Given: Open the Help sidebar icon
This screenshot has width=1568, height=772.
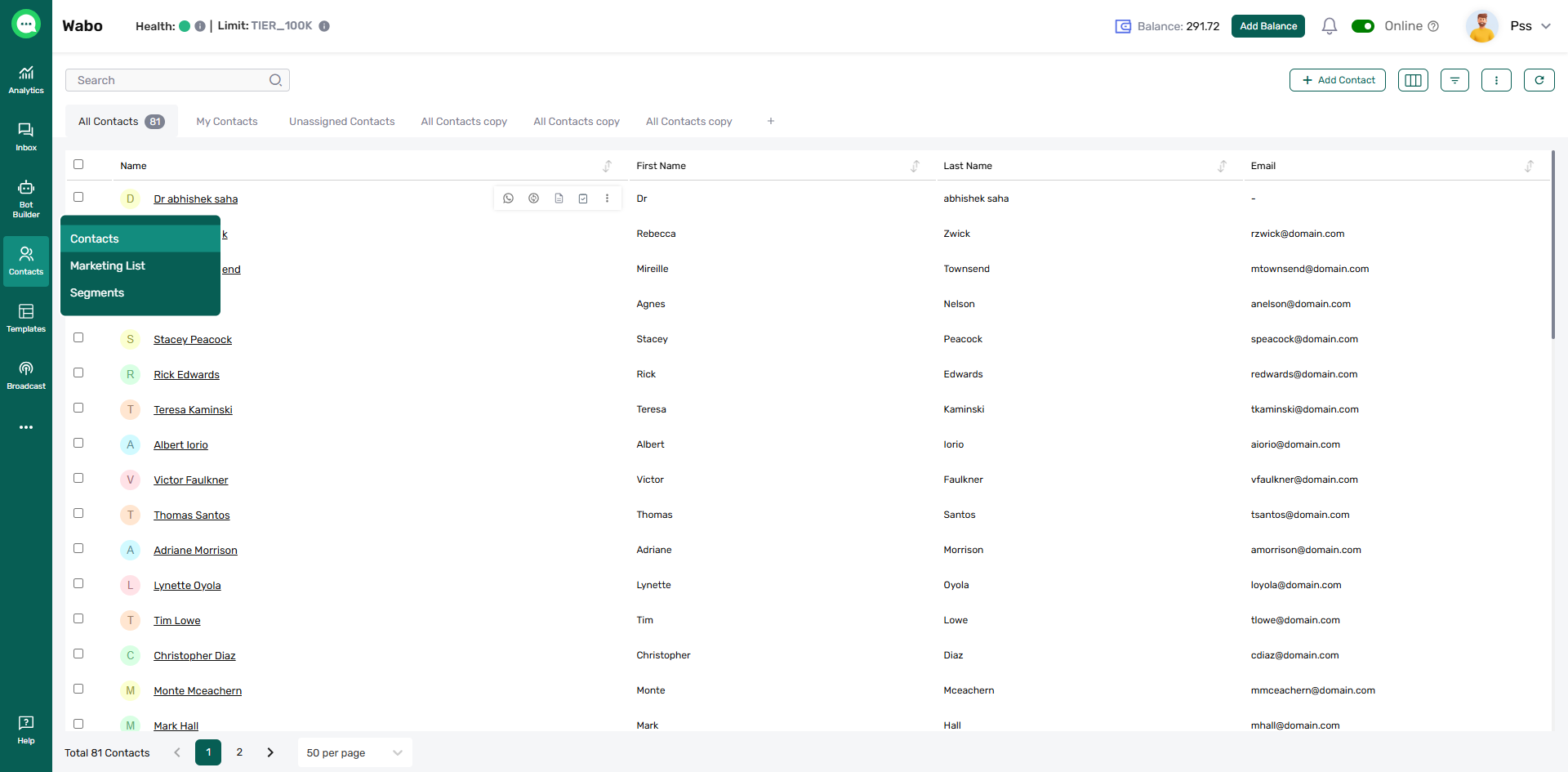Looking at the screenshot, I should [26, 730].
